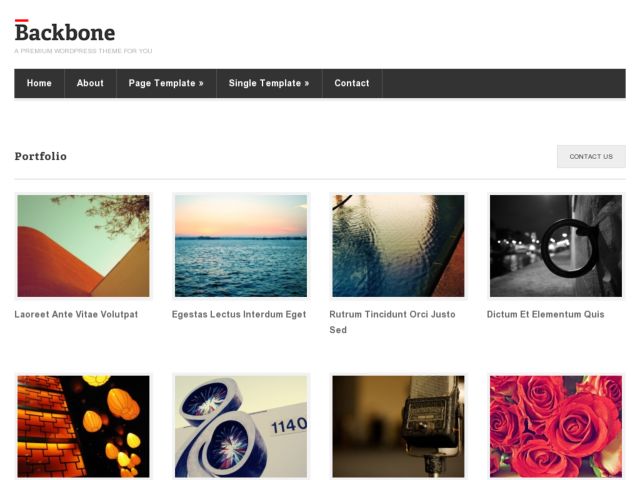Open the Contact menu item
Image resolution: width=640 pixels, height=480 pixels.
[x=352, y=83]
